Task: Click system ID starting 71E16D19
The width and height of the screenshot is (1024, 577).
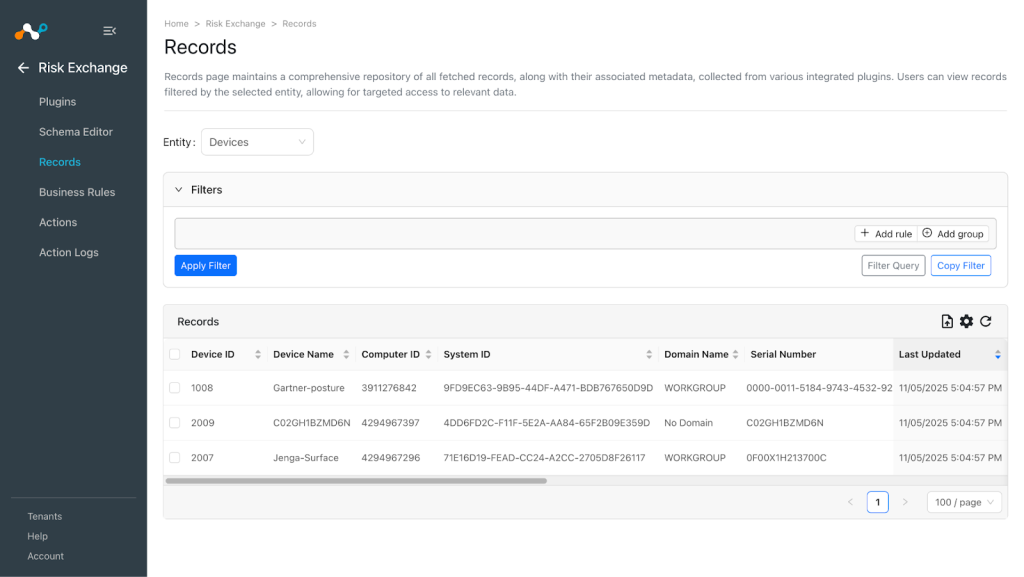Action: 544,458
